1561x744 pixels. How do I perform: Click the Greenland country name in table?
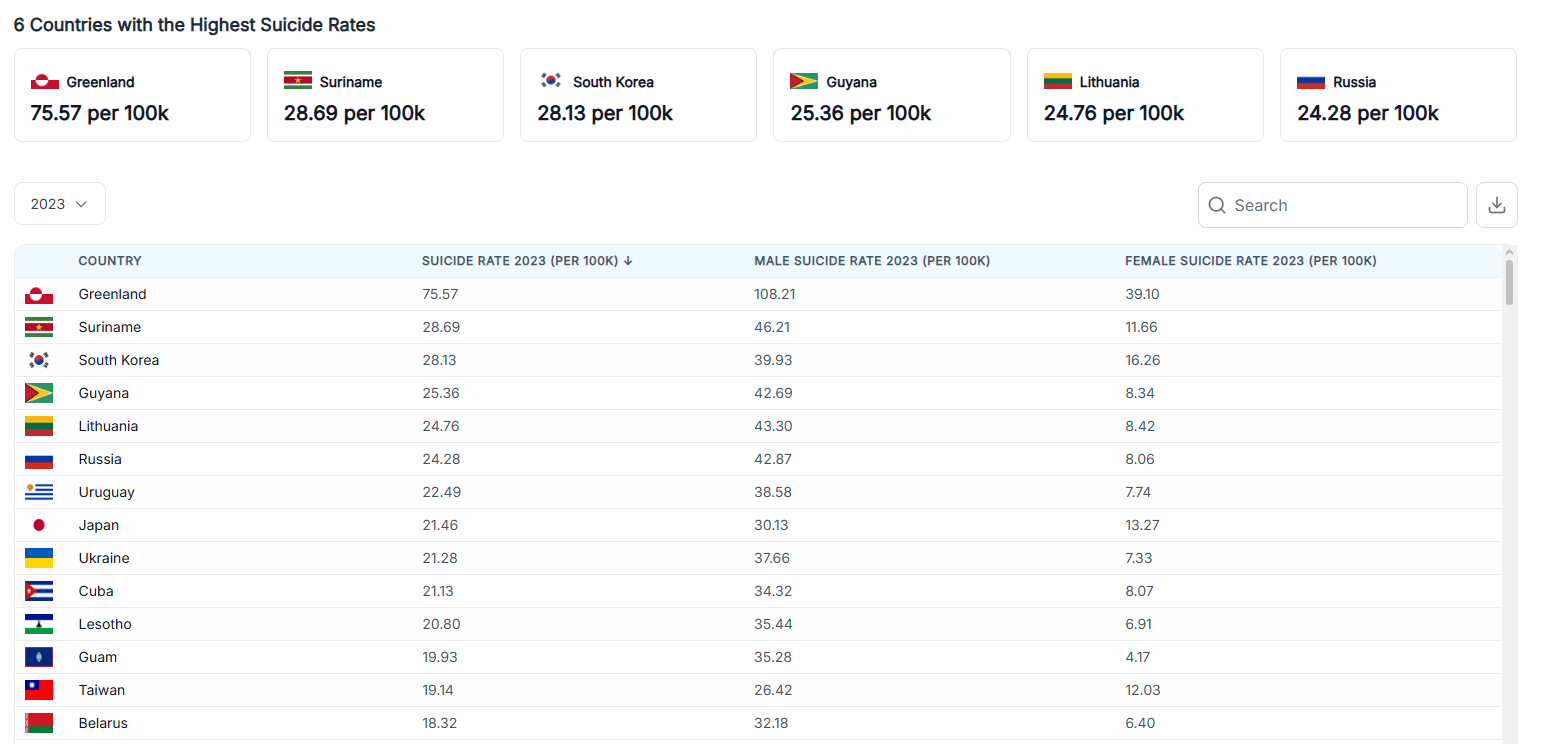[112, 294]
